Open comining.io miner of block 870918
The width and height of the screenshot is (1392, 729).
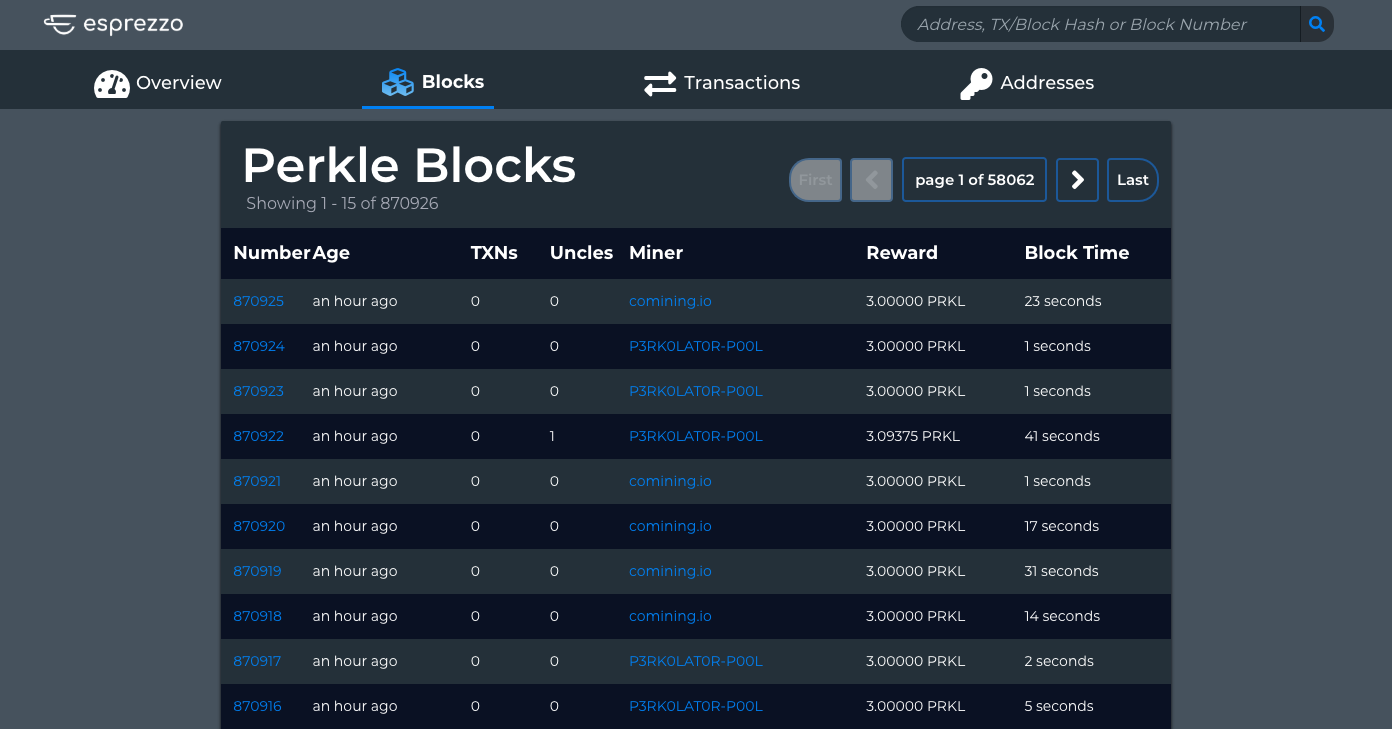tap(670, 616)
